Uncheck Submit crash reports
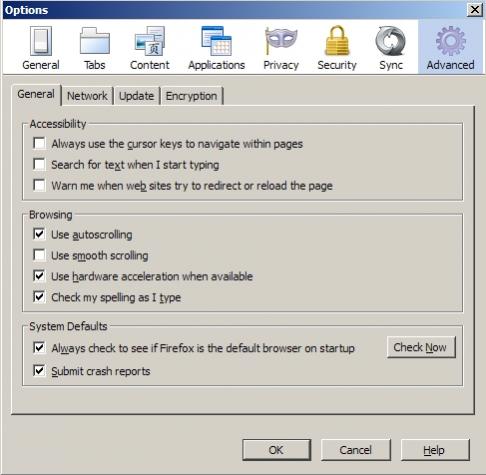This screenshot has height=475, width=486. [x=39, y=371]
